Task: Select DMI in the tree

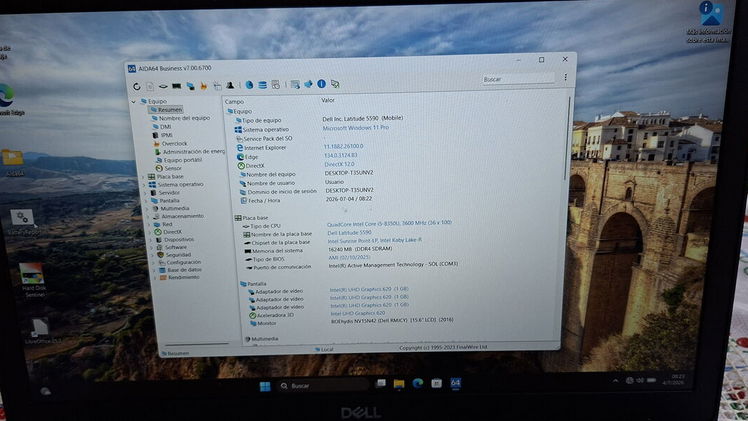Action: click(x=162, y=126)
